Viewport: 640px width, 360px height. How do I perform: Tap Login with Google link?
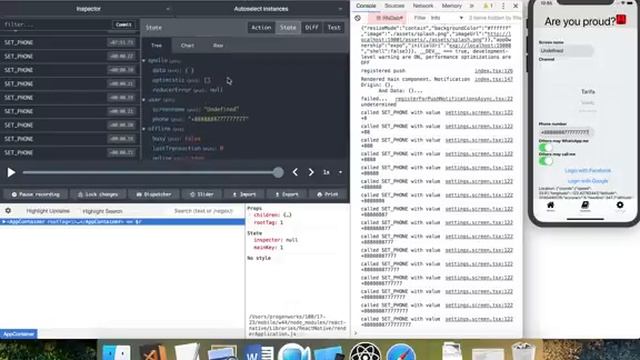click(588, 181)
